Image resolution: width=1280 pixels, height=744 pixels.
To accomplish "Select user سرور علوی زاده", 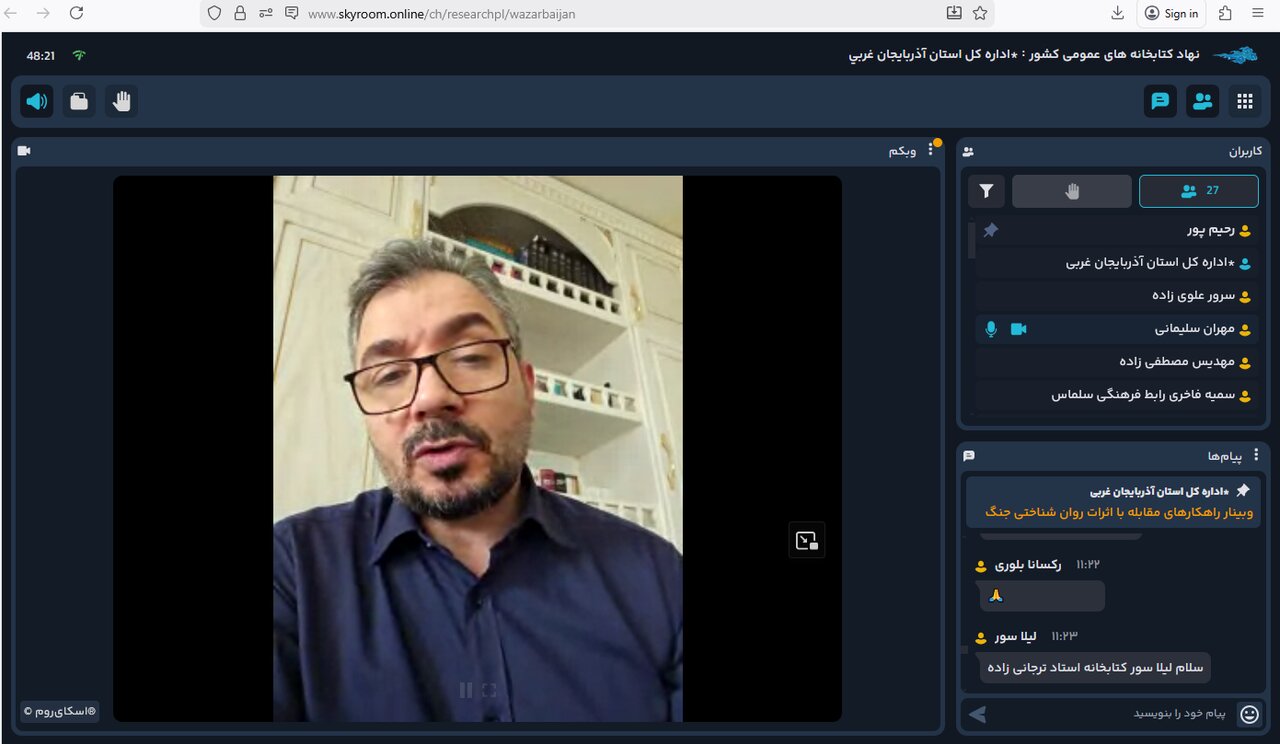I will click(x=1116, y=296).
